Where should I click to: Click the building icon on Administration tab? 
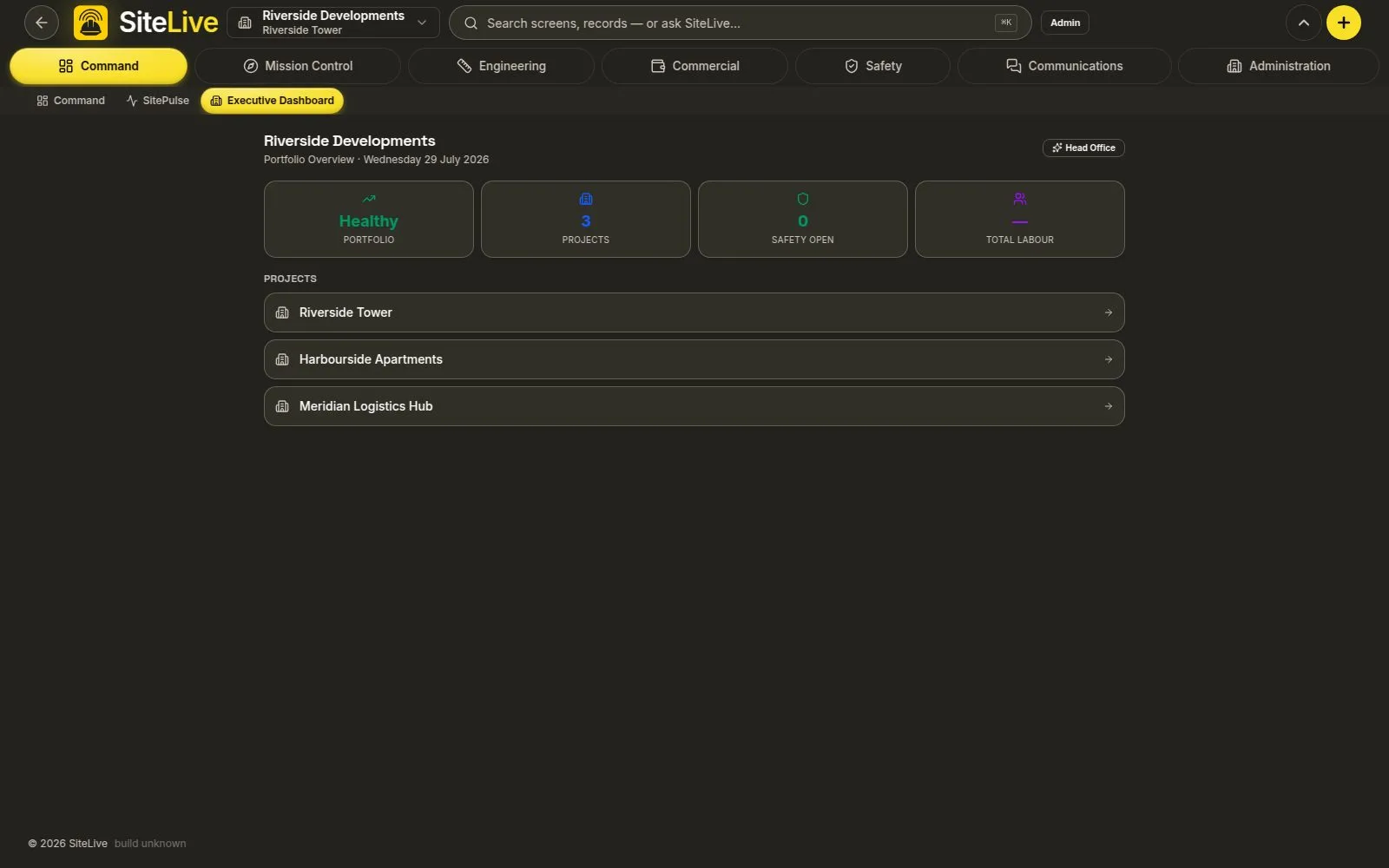click(1234, 66)
